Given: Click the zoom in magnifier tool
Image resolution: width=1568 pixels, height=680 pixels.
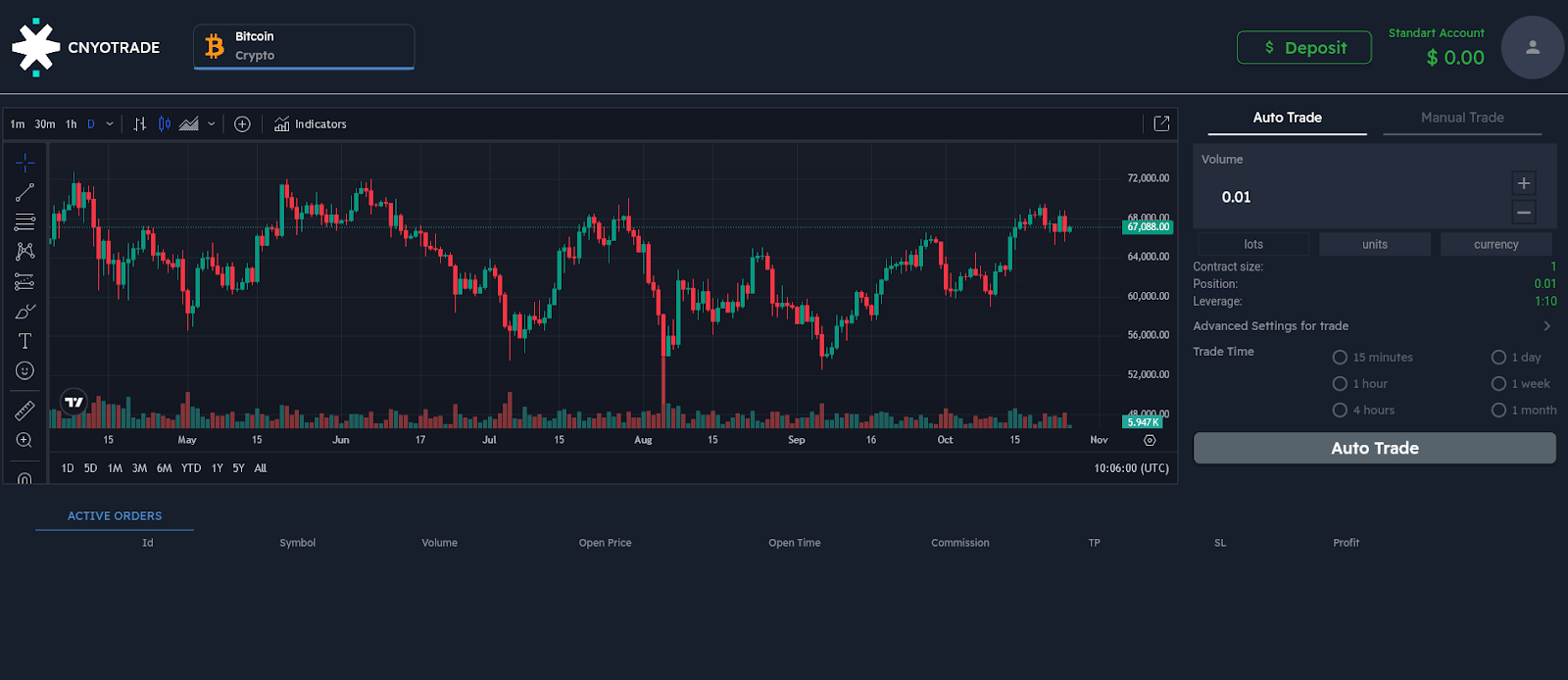Looking at the screenshot, I should point(25,440).
